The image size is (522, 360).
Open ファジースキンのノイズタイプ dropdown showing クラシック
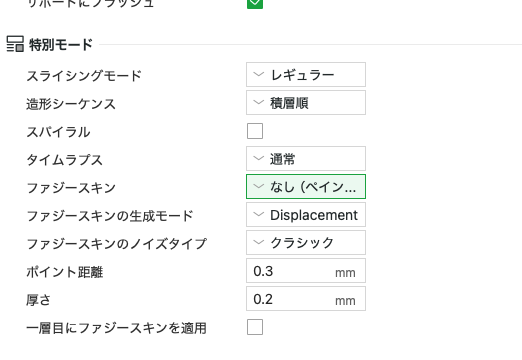tap(306, 242)
